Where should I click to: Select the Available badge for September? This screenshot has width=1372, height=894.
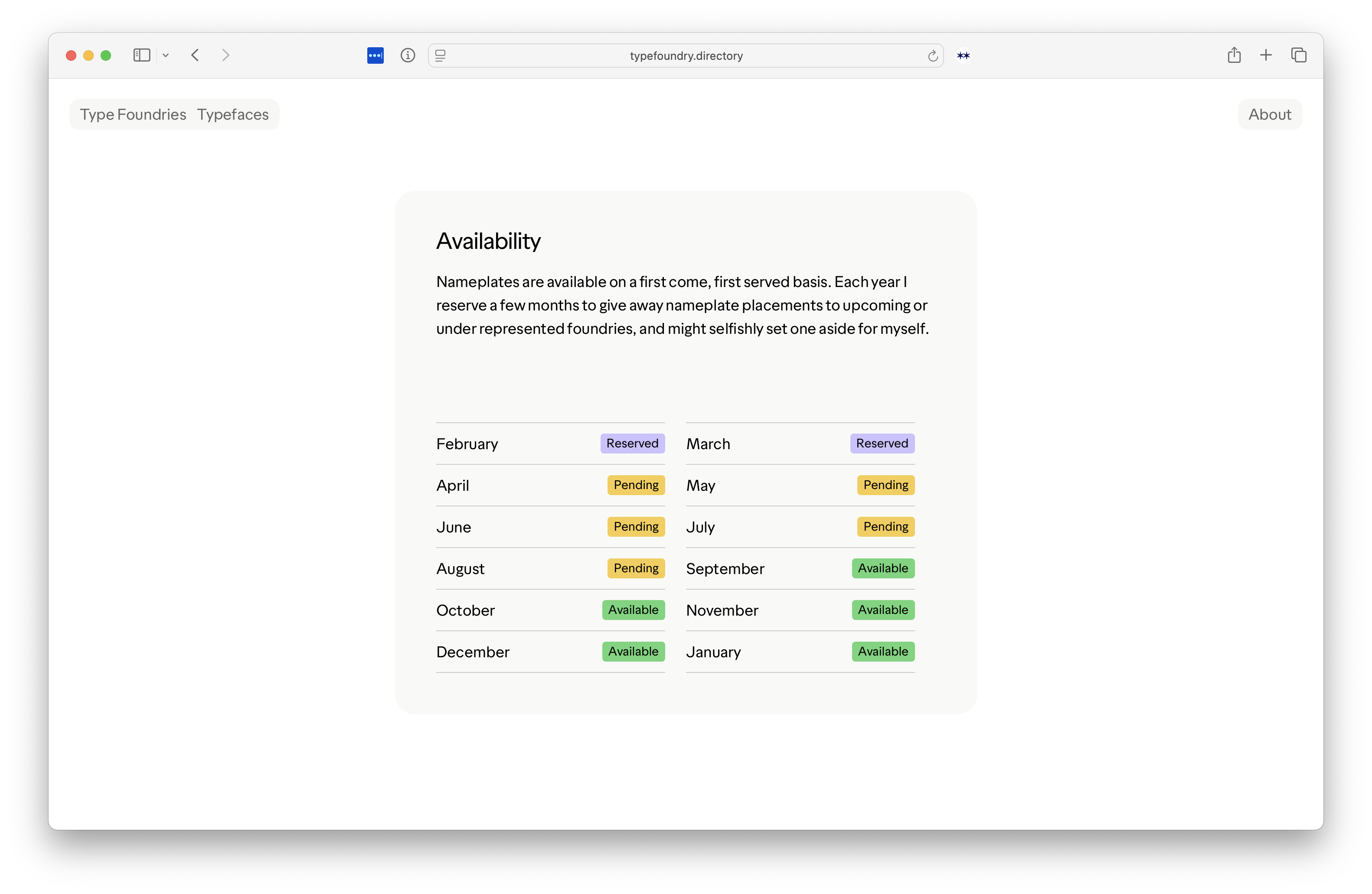tap(882, 568)
